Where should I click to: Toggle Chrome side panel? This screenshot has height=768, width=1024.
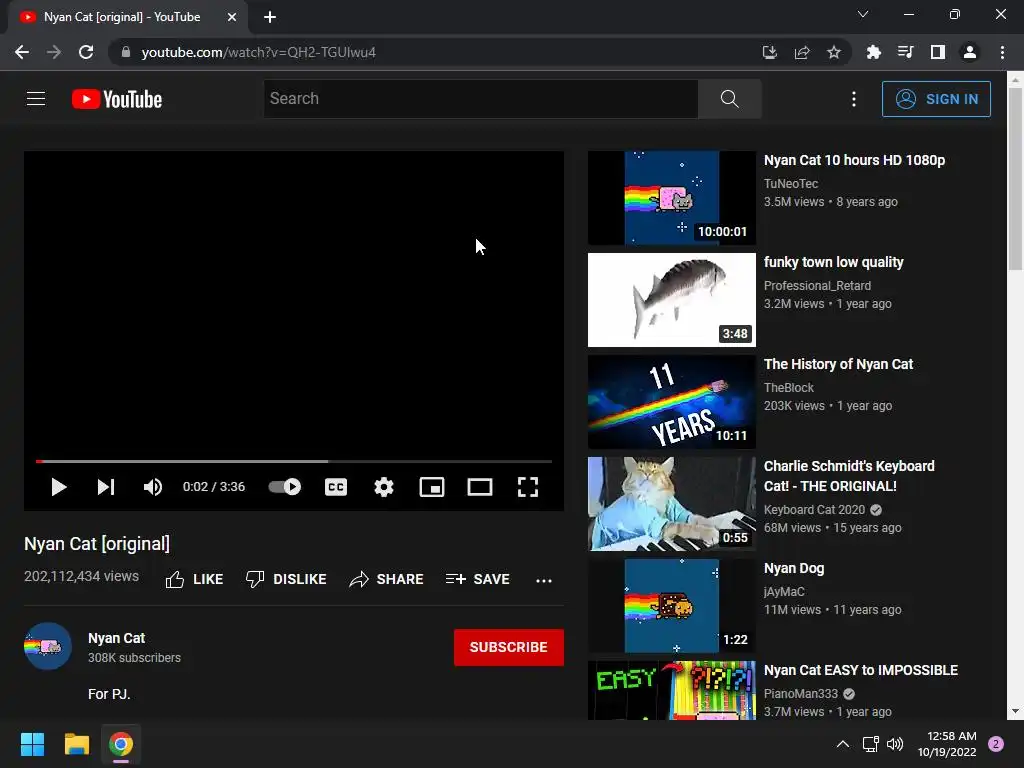pyautogui.click(x=938, y=52)
